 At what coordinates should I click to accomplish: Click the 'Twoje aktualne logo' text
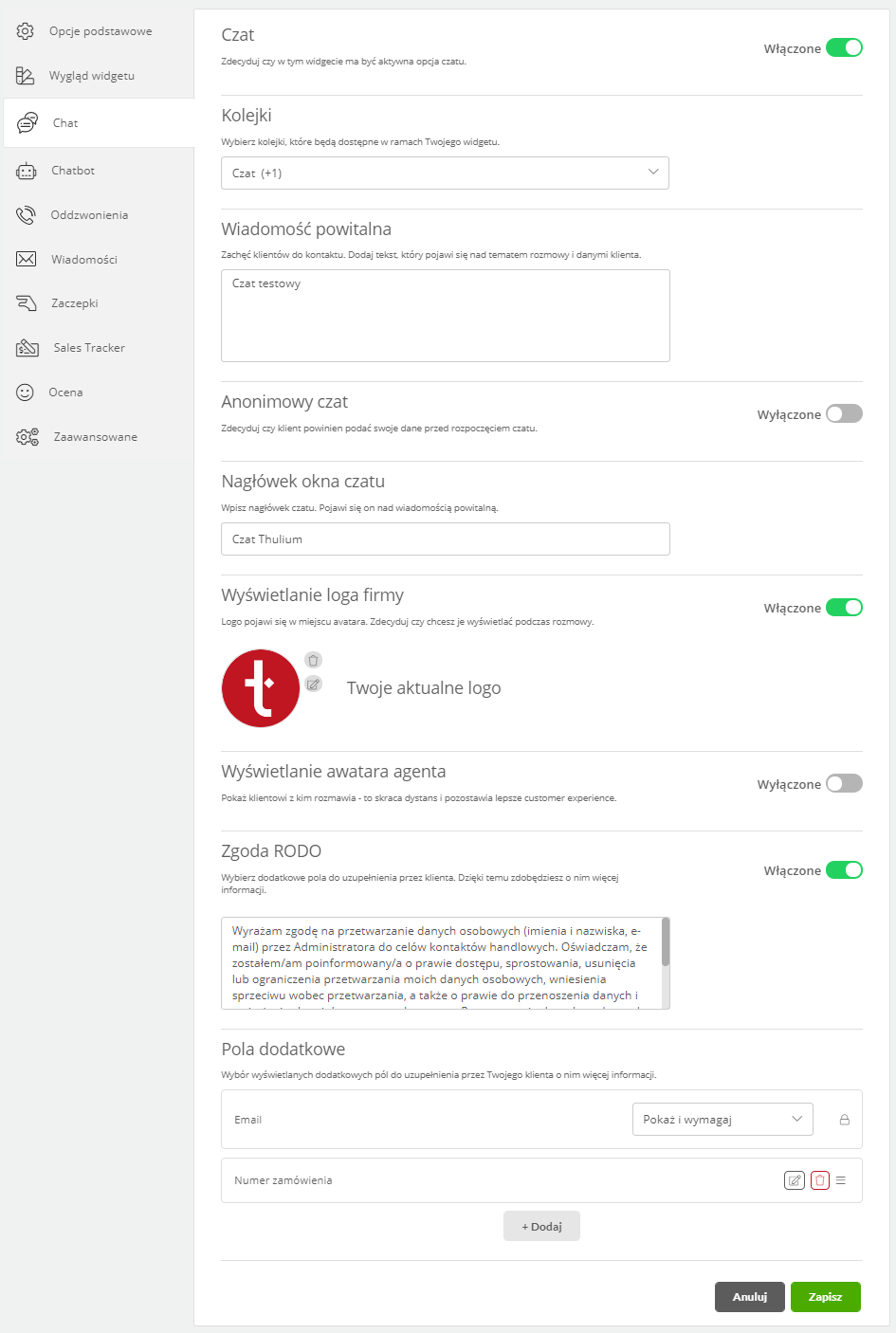[x=424, y=688]
